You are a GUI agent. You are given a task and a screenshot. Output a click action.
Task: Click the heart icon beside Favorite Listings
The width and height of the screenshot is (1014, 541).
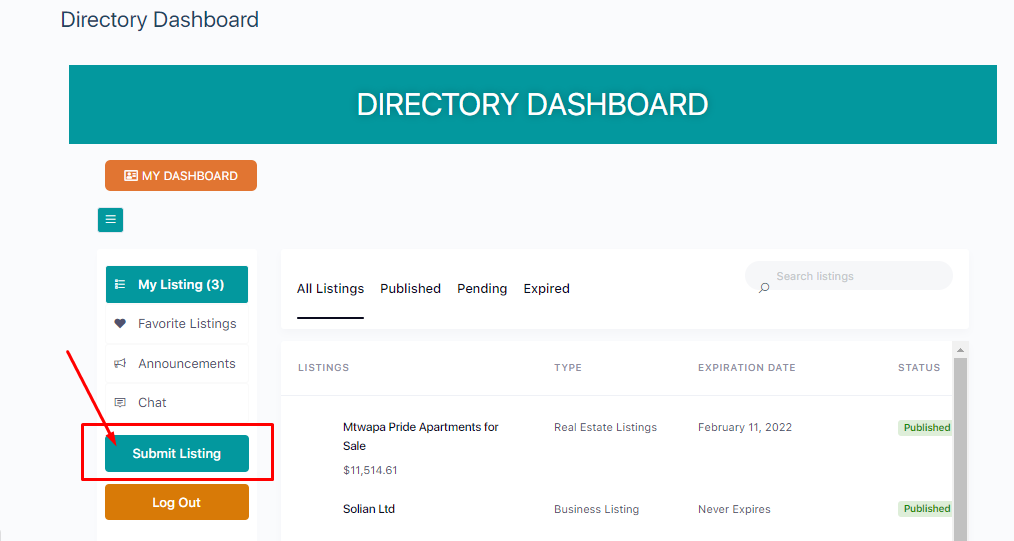pos(120,323)
